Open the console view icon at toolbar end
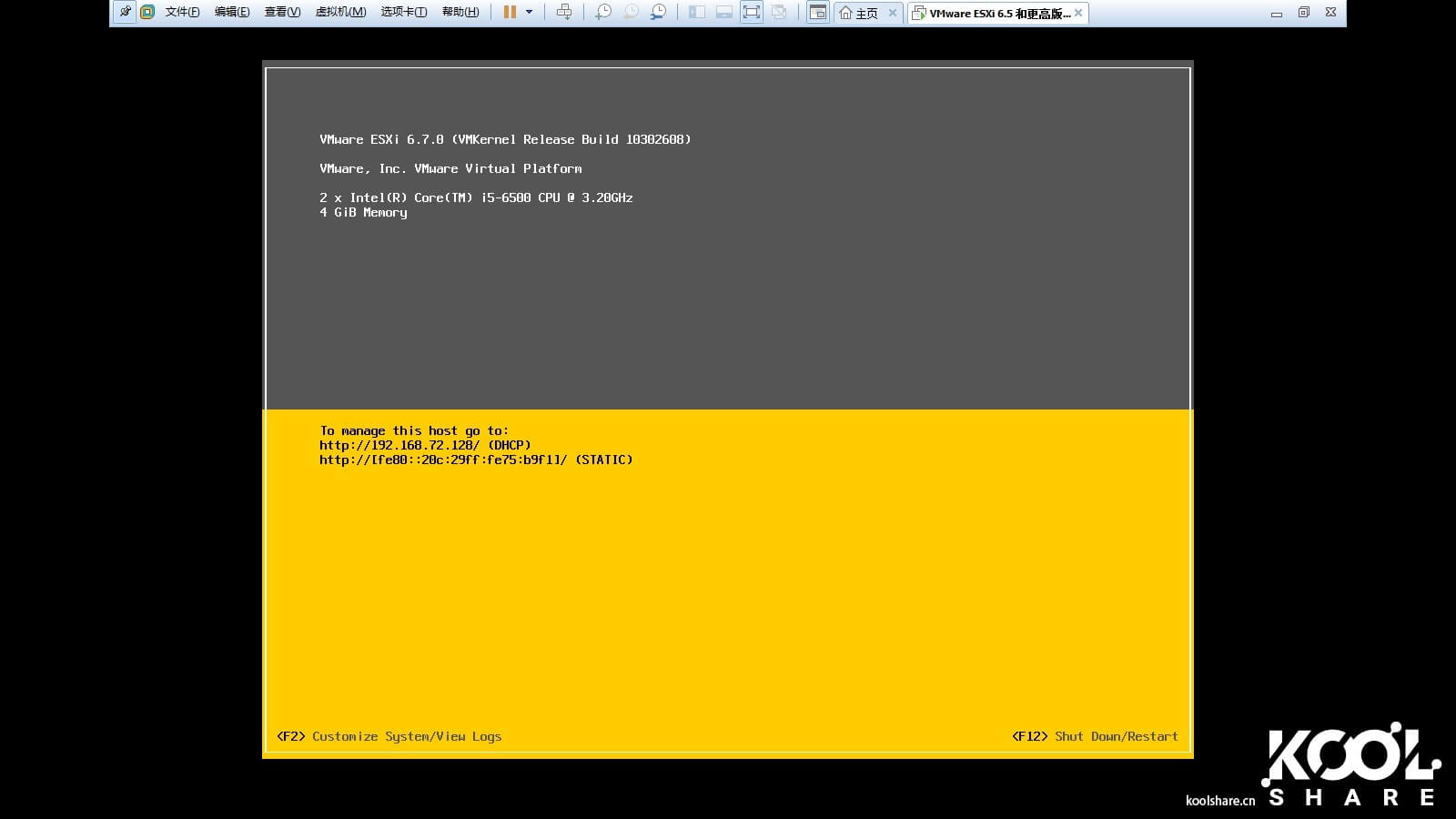The width and height of the screenshot is (1456, 819). tap(817, 12)
